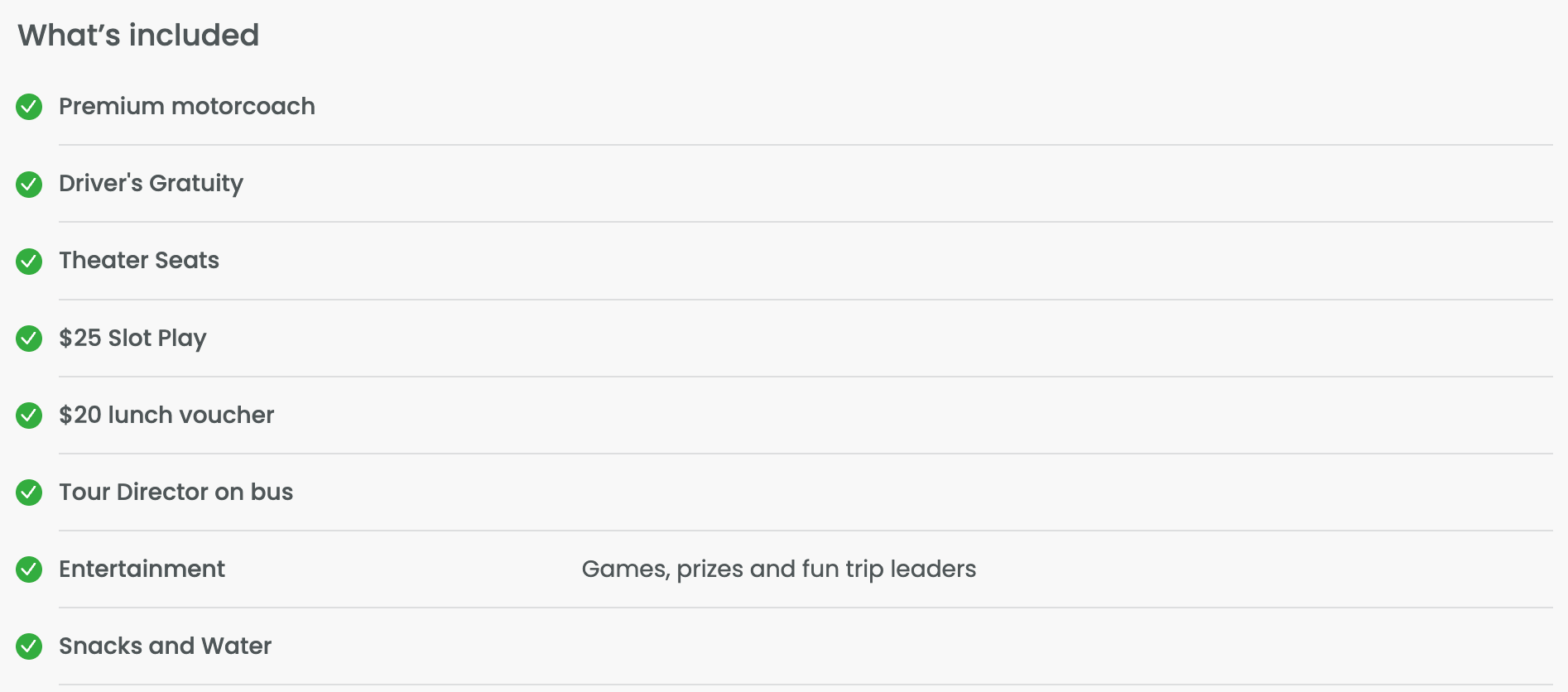Click the green check beside Theater Seats
The height and width of the screenshot is (692, 1568).
[x=29, y=261]
